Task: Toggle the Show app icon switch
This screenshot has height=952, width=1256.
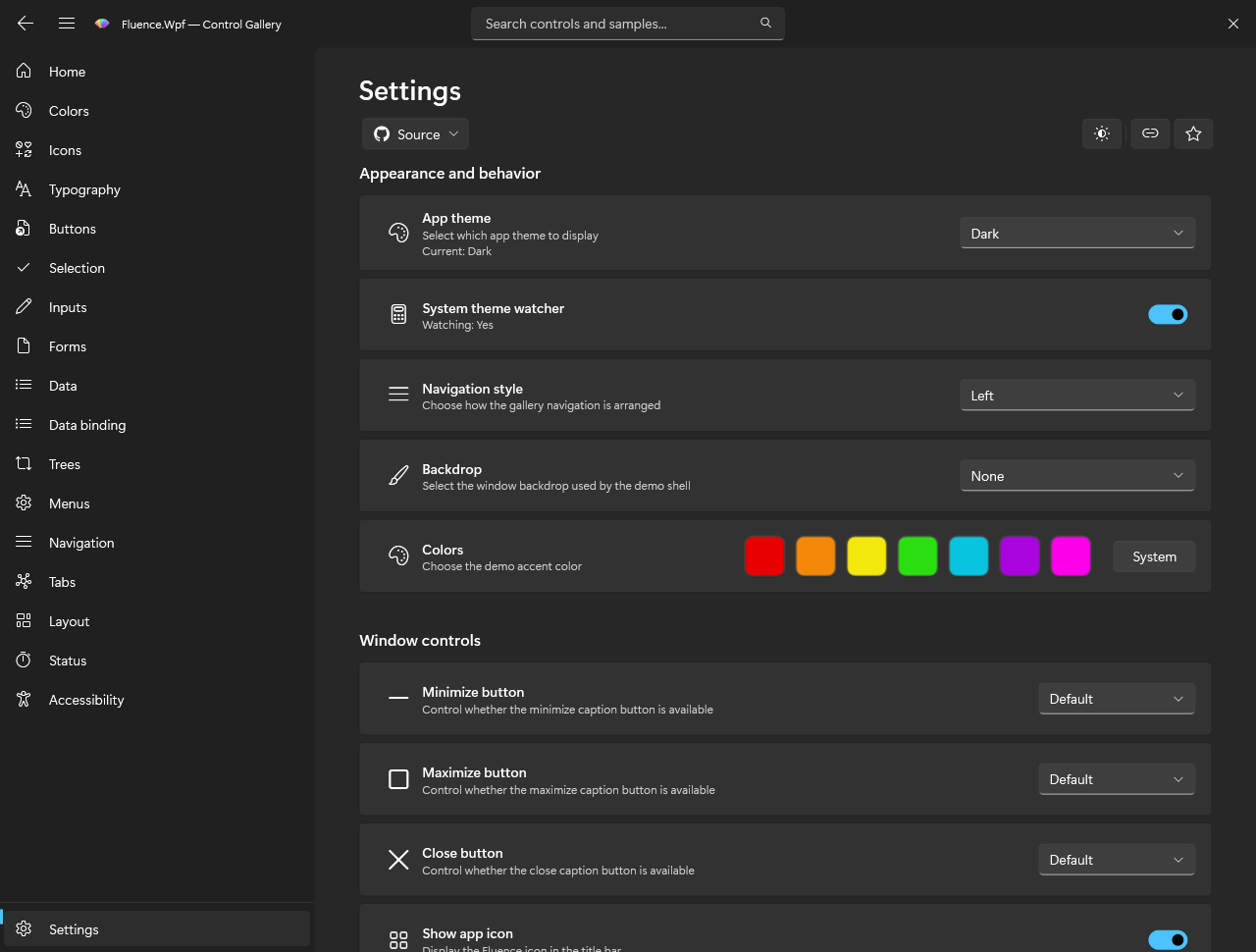Action: [1168, 940]
